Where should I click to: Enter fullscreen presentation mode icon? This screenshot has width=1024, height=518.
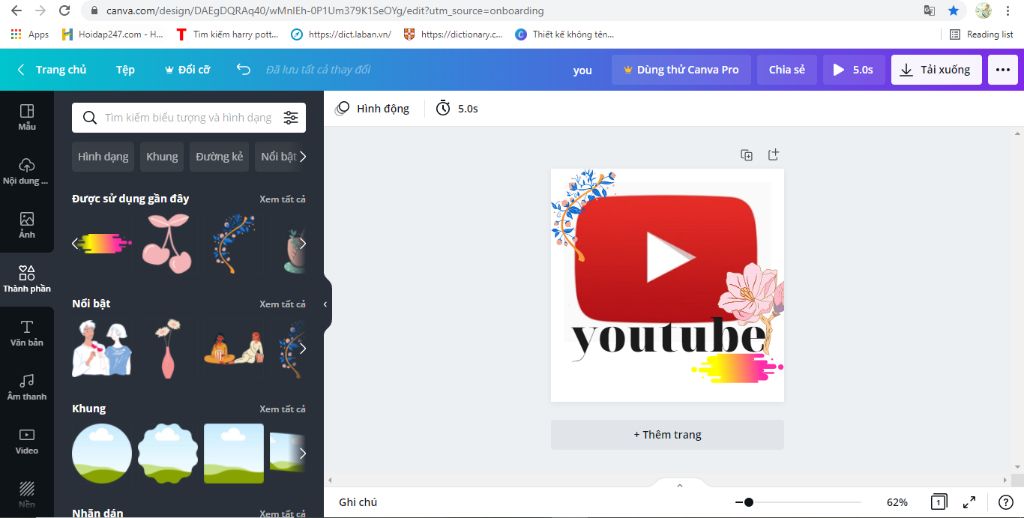[969, 502]
